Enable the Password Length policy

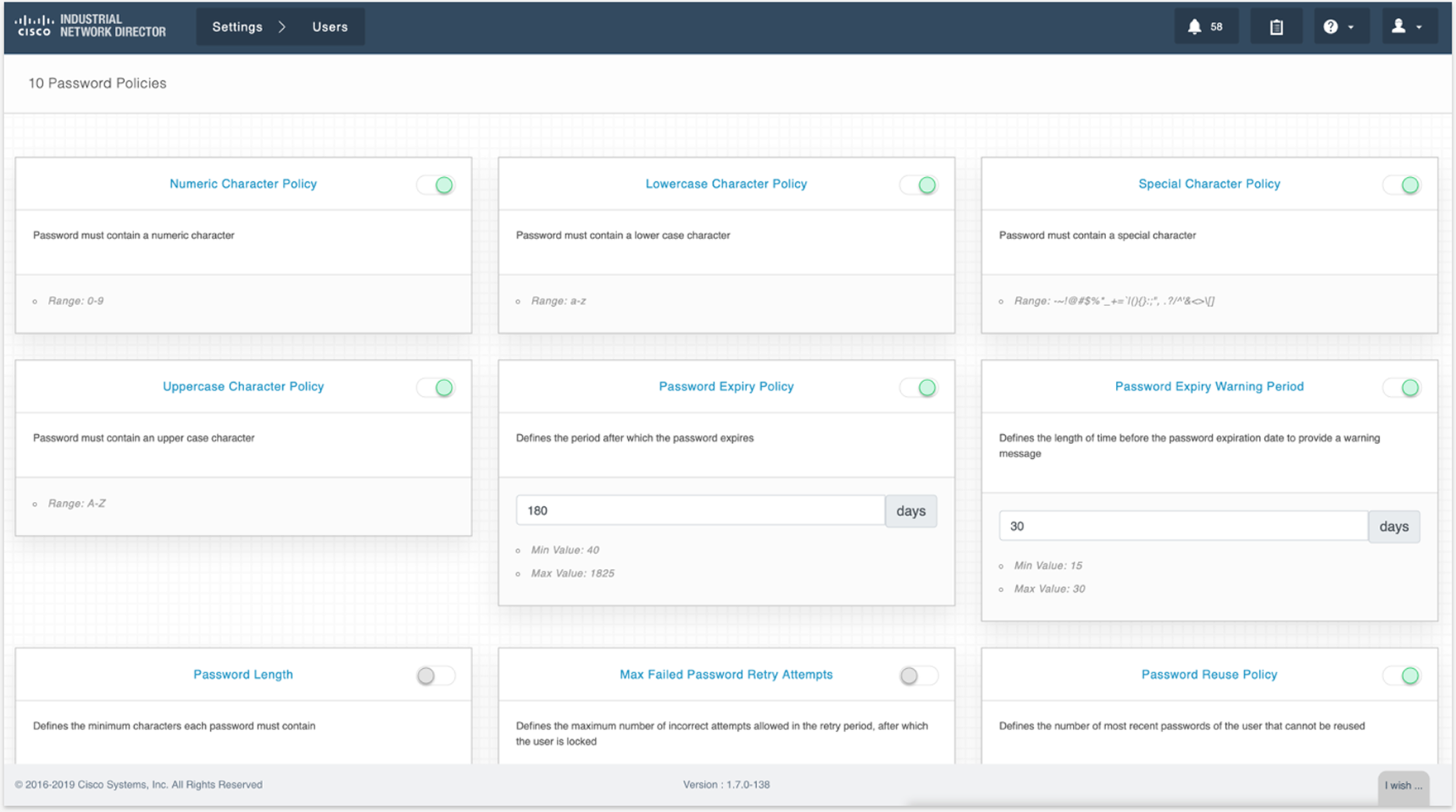(x=436, y=676)
